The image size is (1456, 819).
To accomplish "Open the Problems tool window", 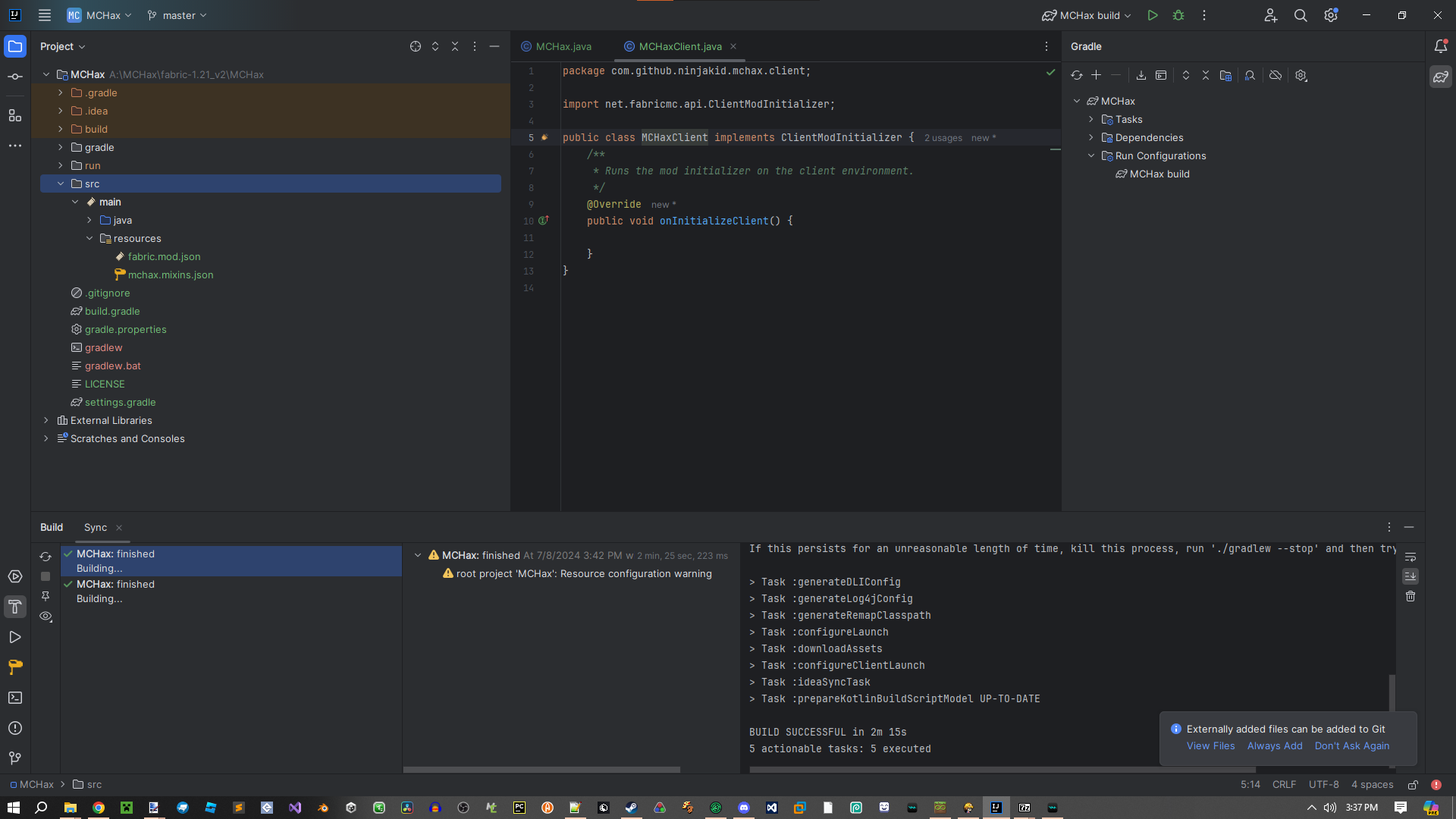I will click(x=15, y=728).
